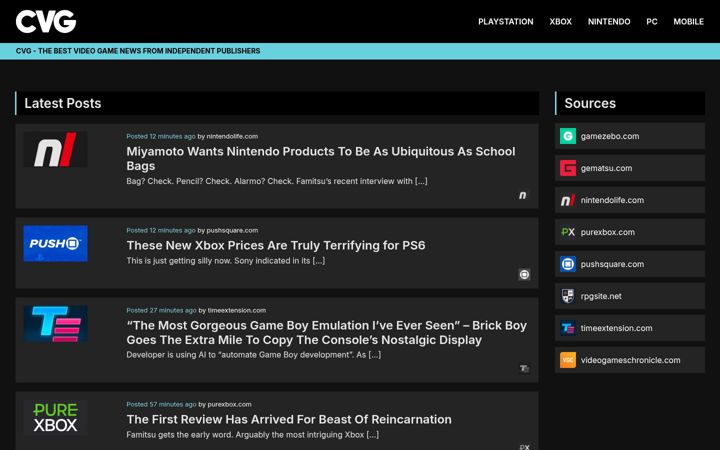720x450 pixels.
Task: Click timeextension.com byline on Brick Boy post
Action: click(x=236, y=310)
